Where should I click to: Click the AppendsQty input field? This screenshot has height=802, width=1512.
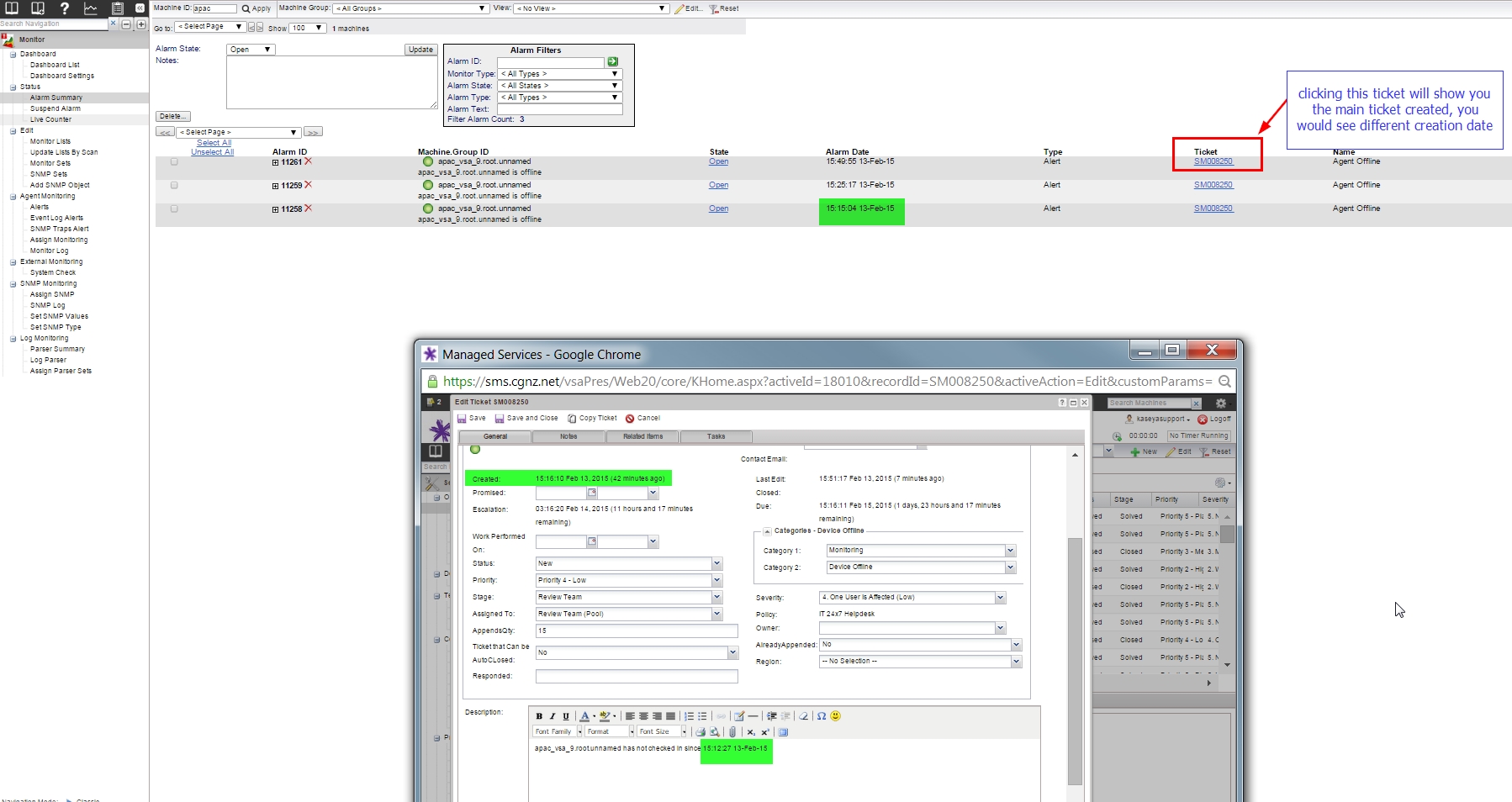click(636, 631)
